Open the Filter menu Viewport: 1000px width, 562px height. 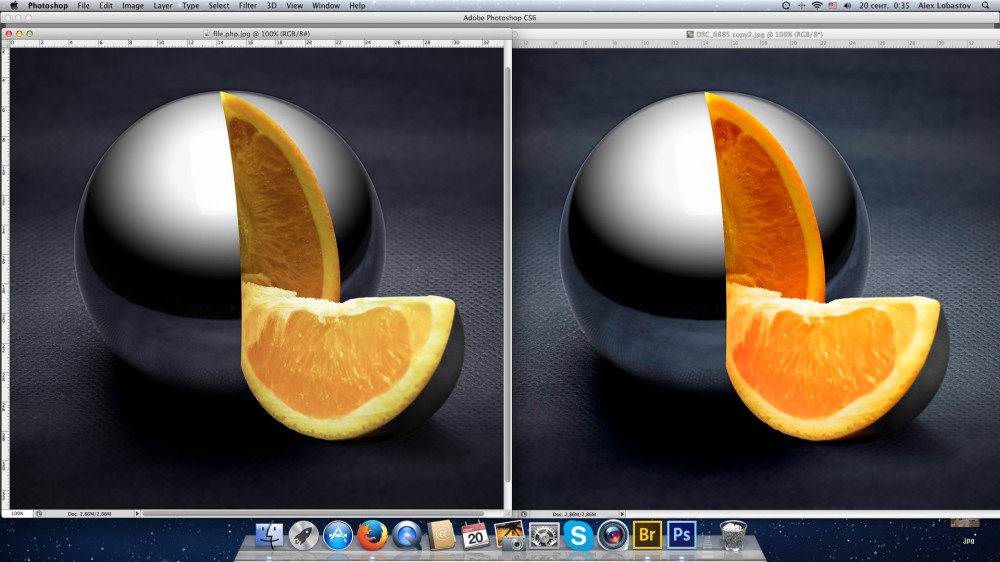(x=247, y=6)
